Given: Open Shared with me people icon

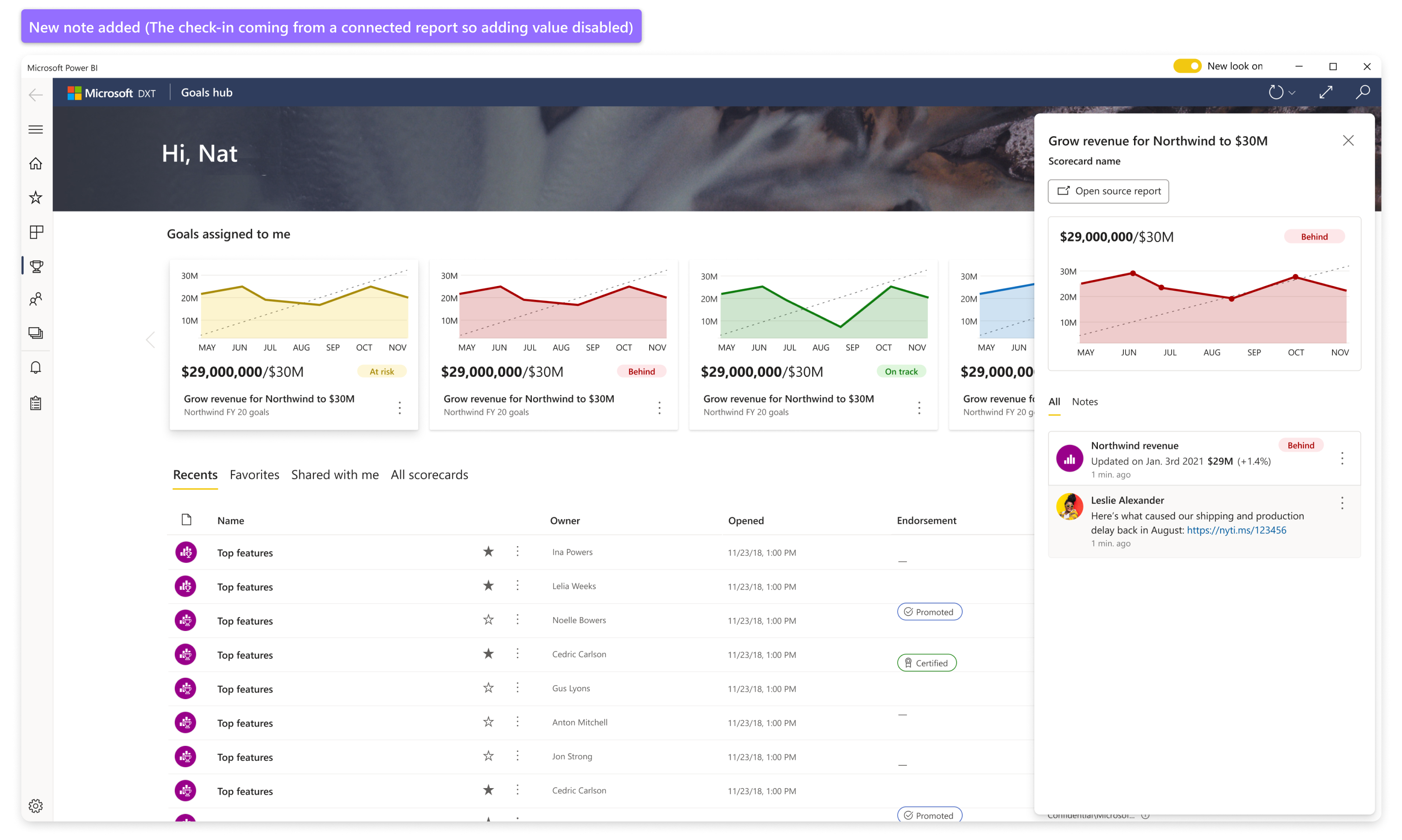Looking at the screenshot, I should (36, 299).
